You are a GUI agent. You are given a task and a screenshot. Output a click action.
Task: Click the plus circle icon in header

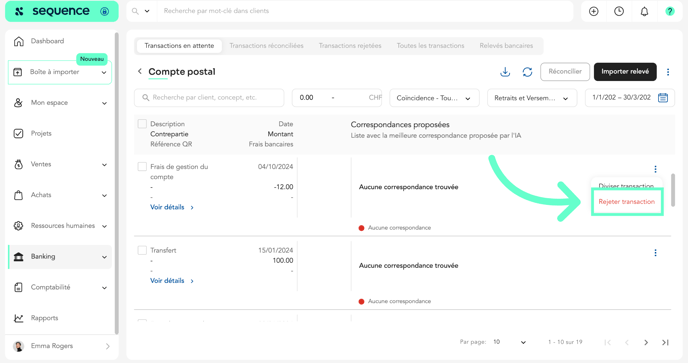point(594,11)
